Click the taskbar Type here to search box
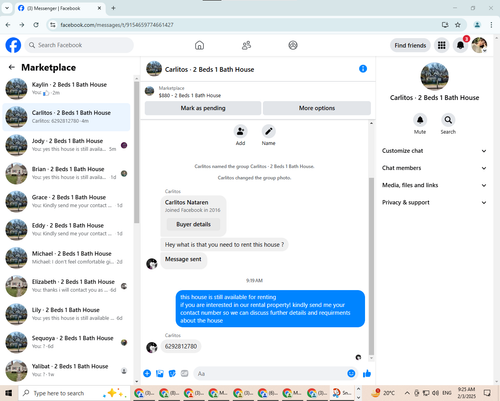Viewport: 500px width, 401px height. coord(74,393)
